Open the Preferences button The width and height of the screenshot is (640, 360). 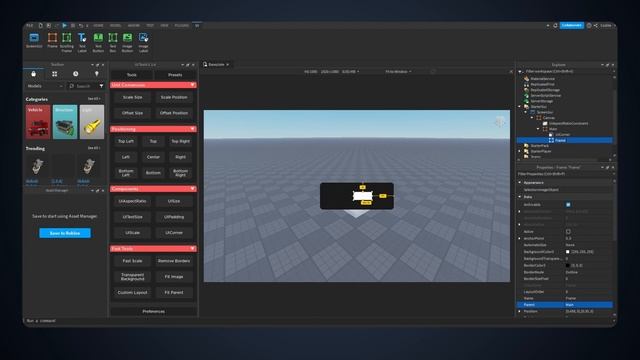(x=153, y=311)
